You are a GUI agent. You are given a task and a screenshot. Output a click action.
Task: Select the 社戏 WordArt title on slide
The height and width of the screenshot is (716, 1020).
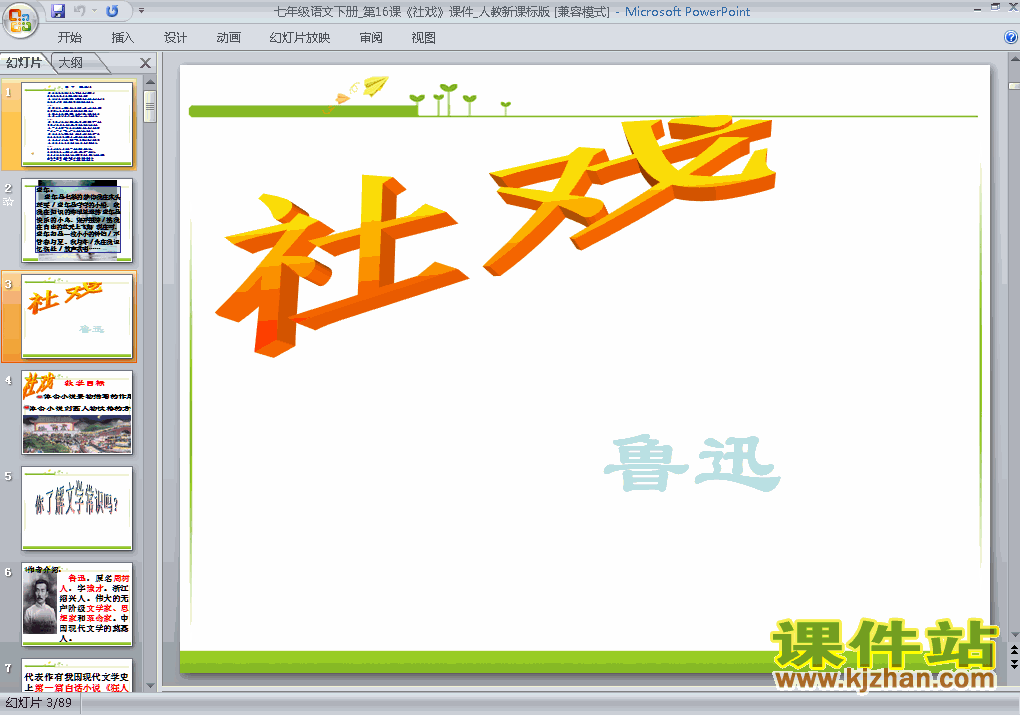click(496, 236)
